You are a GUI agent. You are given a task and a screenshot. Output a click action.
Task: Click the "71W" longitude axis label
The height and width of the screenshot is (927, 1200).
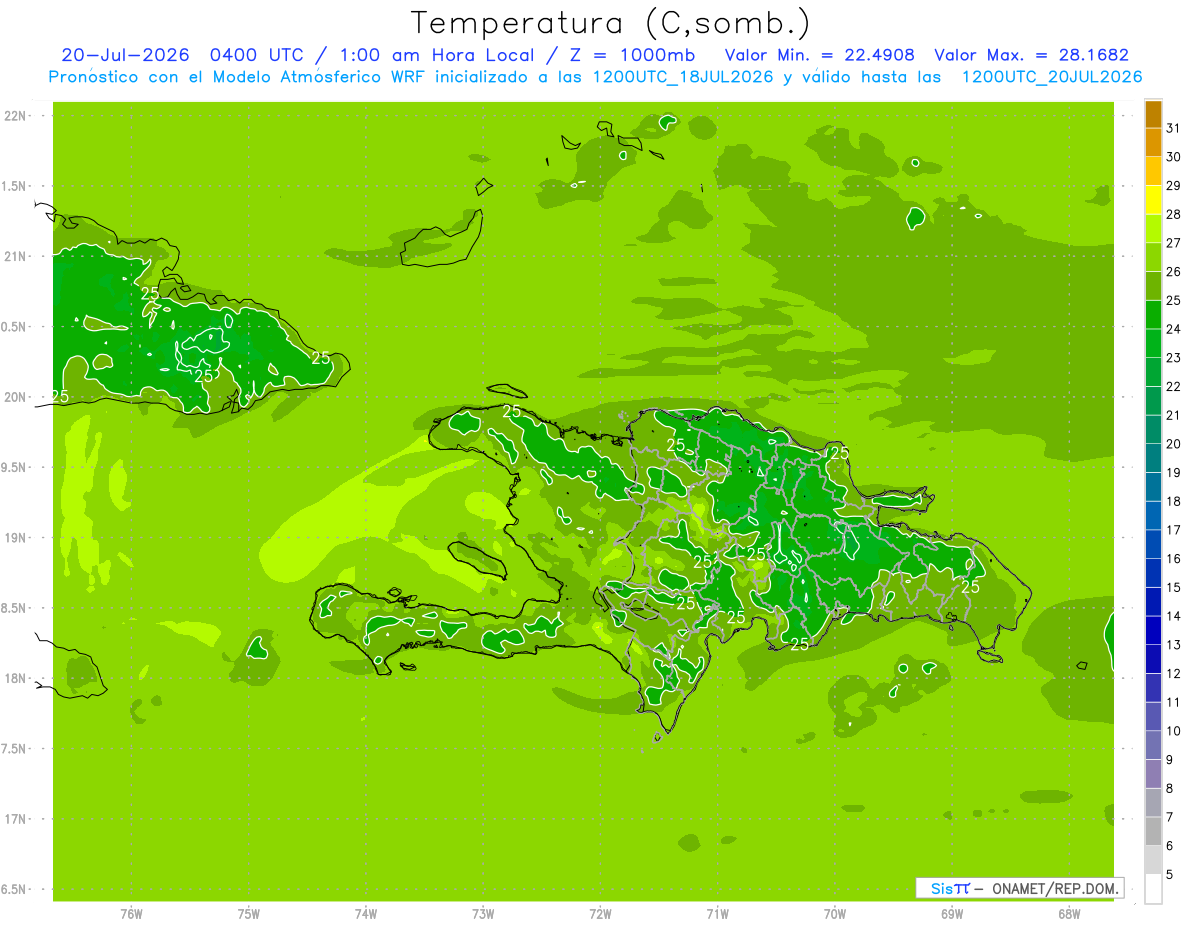(717, 913)
